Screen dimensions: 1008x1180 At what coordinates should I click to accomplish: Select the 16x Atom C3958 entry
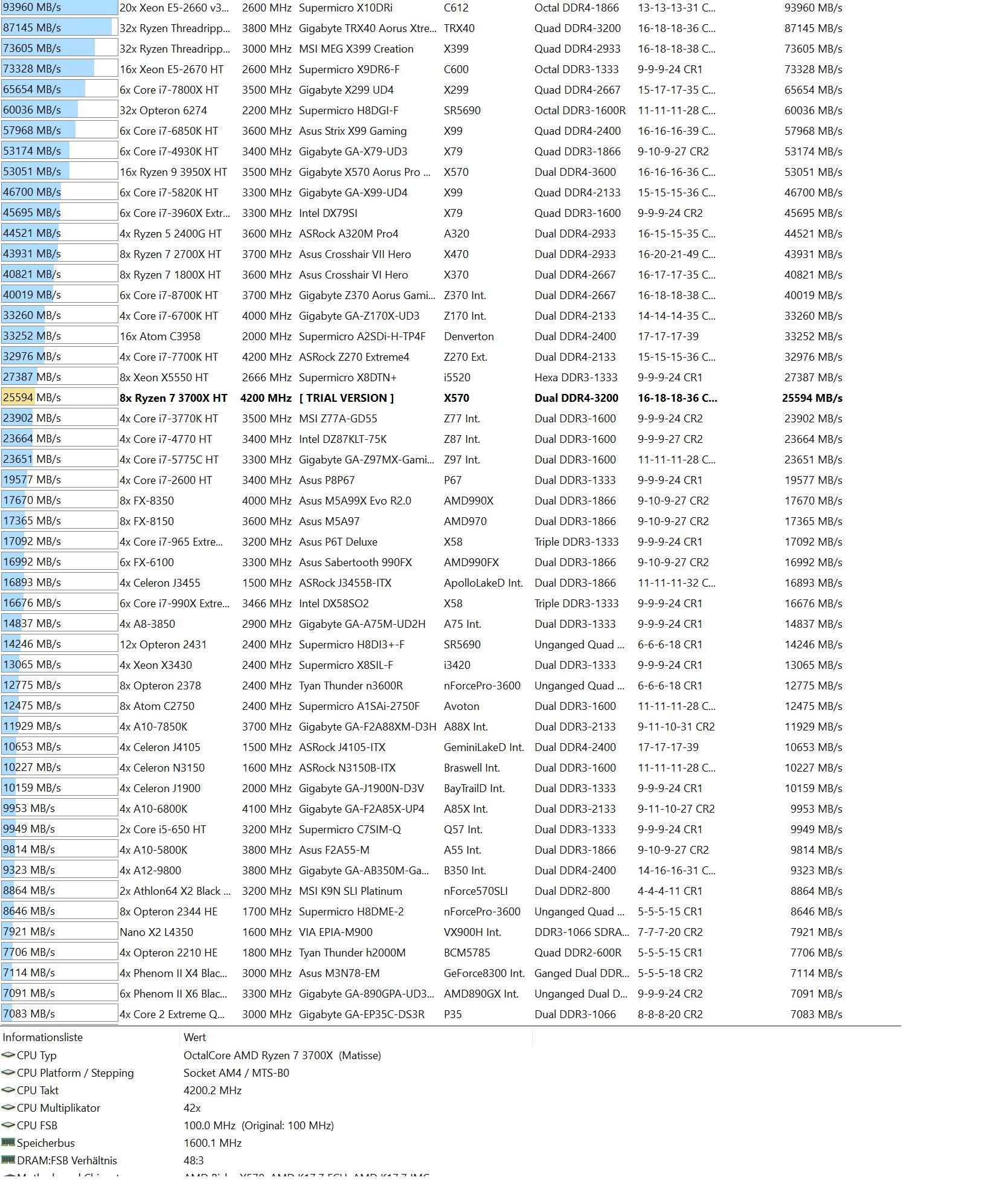[160, 336]
